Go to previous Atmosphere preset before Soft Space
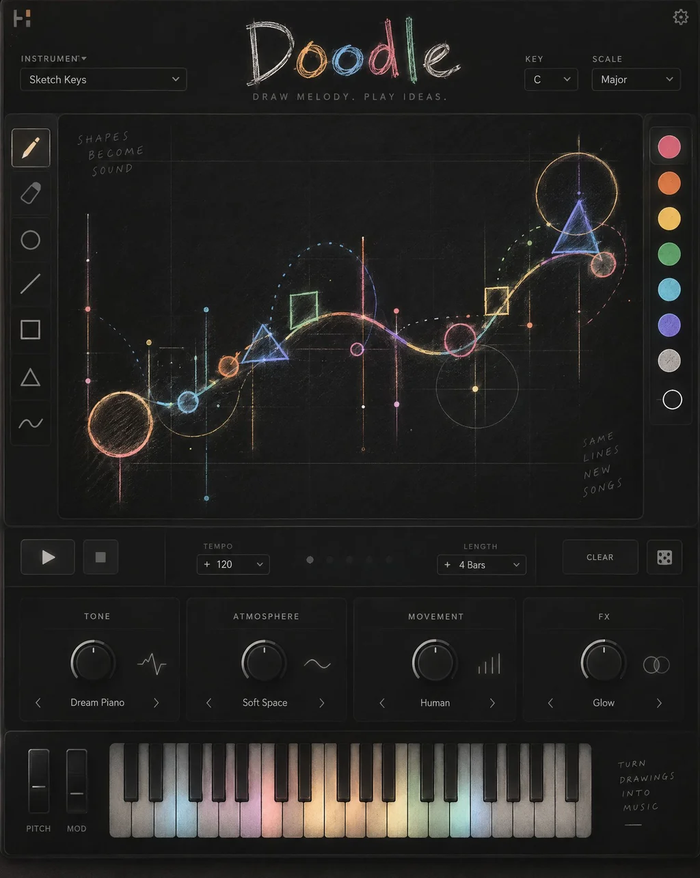700x878 pixels. click(209, 703)
